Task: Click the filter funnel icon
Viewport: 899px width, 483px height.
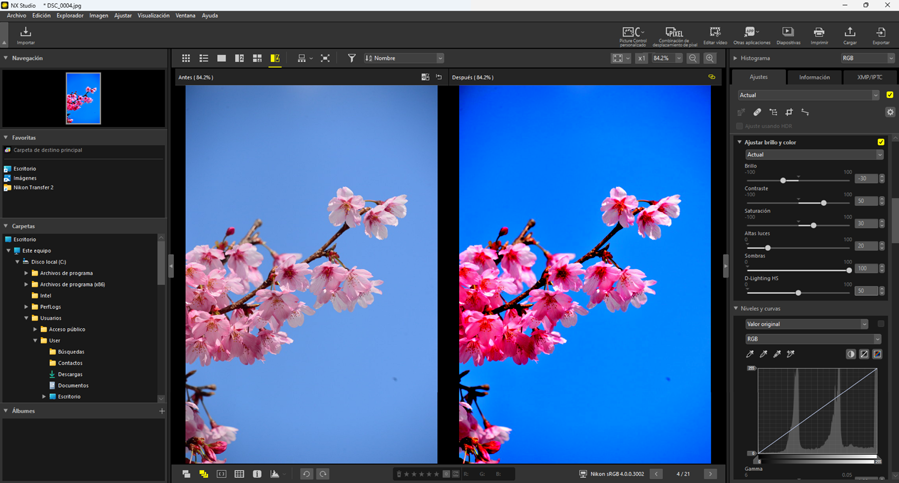Action: coord(351,59)
